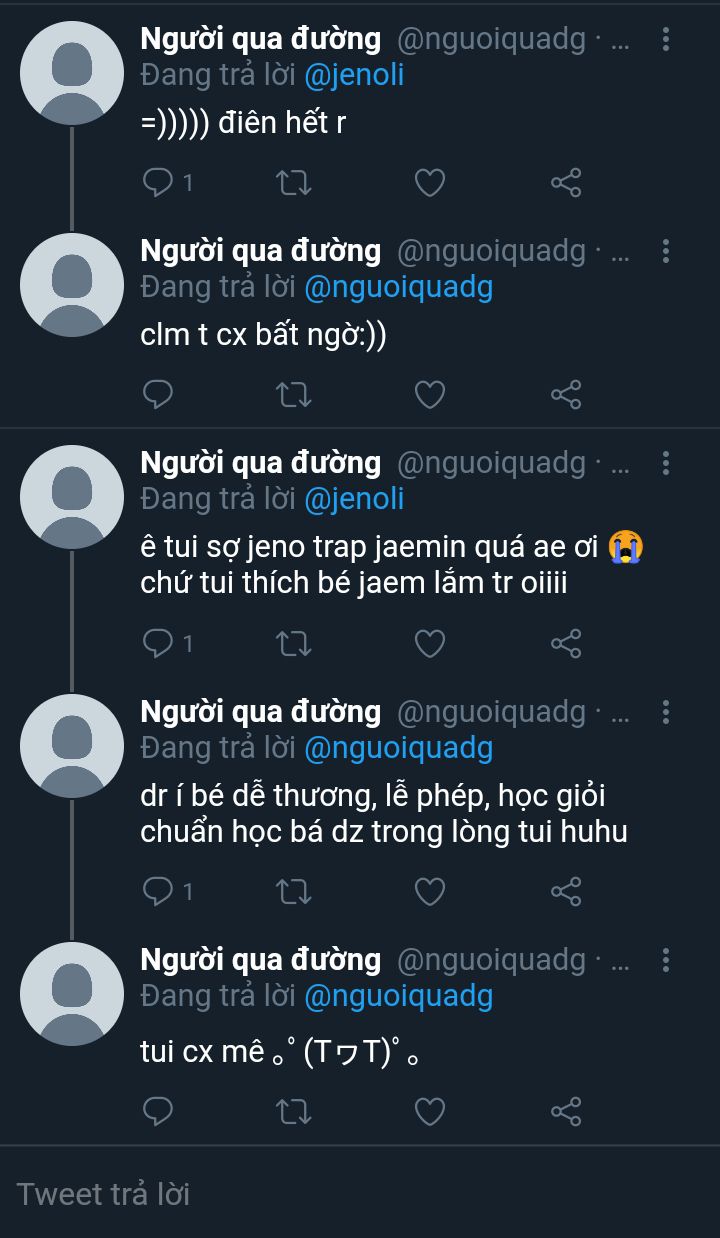Like the "clm t cx bất ngờ" tweet

click(x=429, y=395)
